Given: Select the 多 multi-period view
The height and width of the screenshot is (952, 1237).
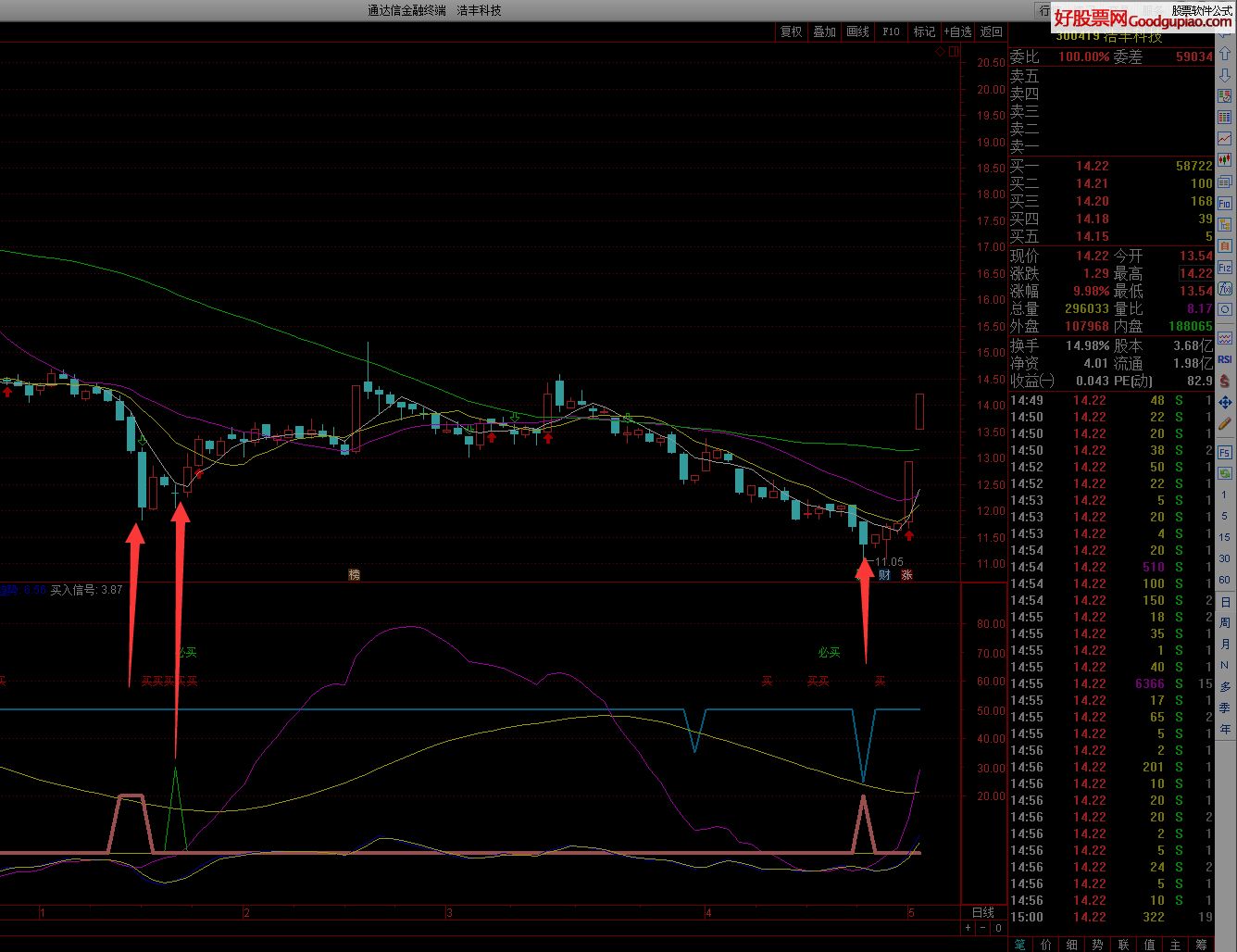Looking at the screenshot, I should 1225,687.
